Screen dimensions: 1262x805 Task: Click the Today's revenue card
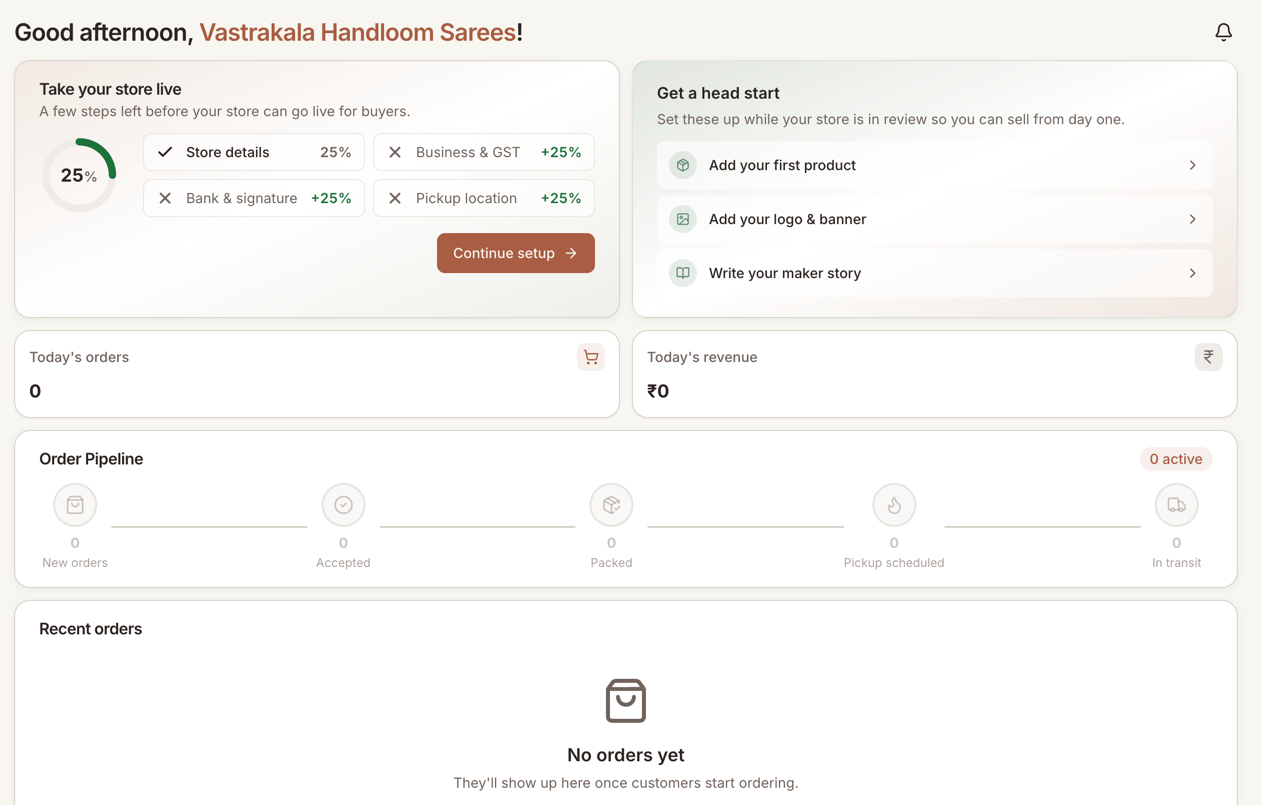[x=935, y=374]
